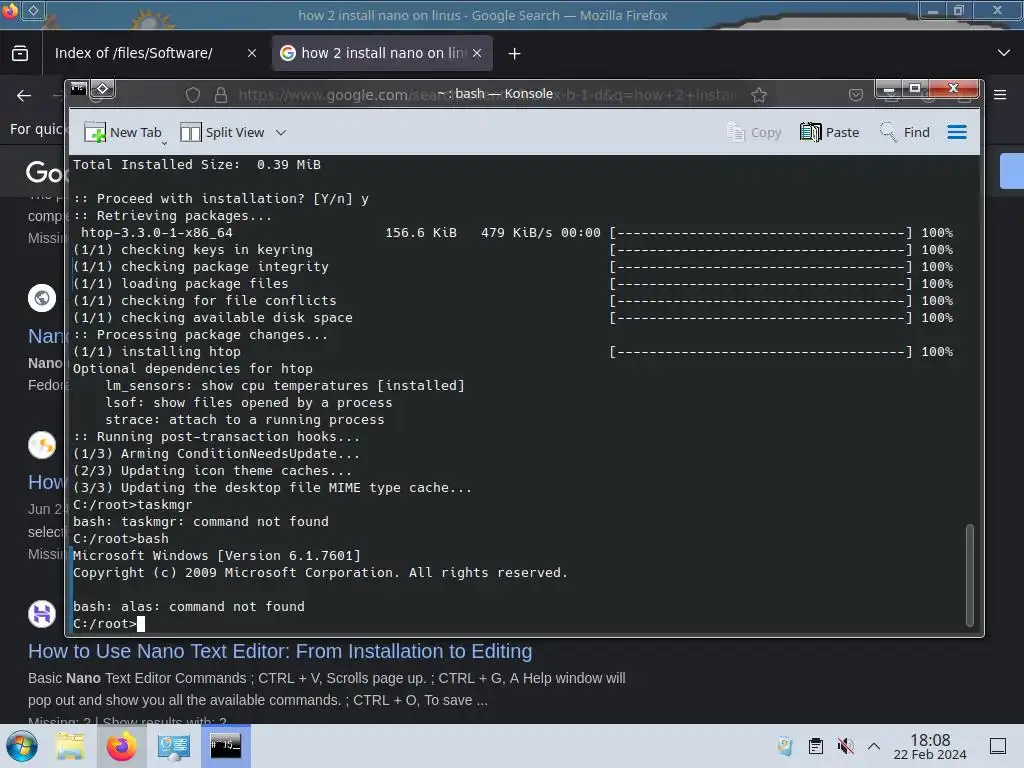Open a new Firefox tab with plus
The height and width of the screenshot is (768, 1024).
pos(515,54)
